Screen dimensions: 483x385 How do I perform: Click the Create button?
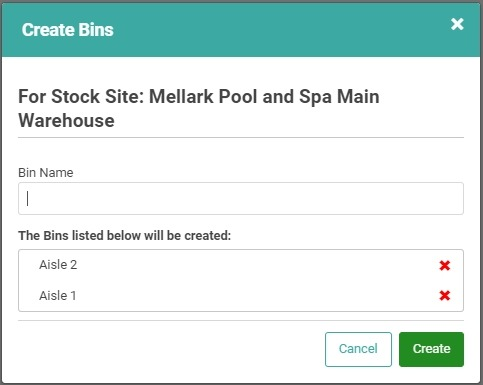[431, 349]
